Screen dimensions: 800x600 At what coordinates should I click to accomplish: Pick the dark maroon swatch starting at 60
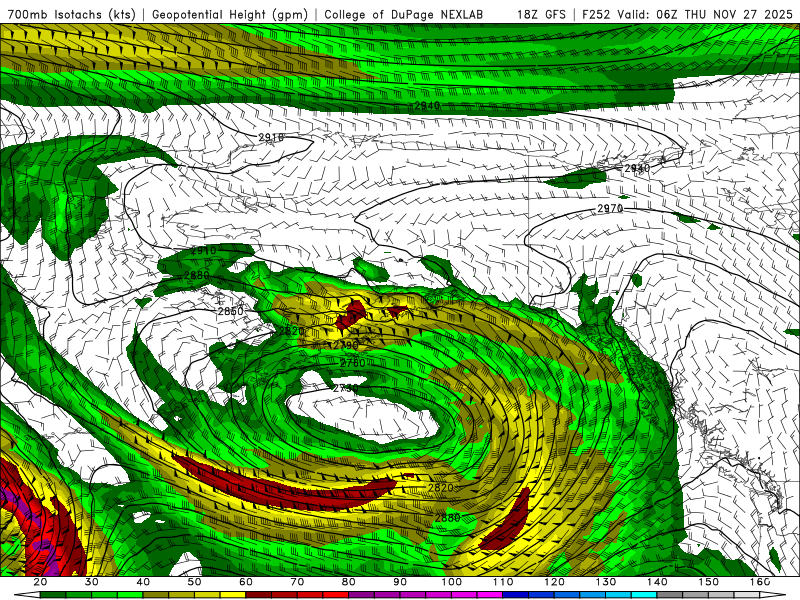(259, 595)
